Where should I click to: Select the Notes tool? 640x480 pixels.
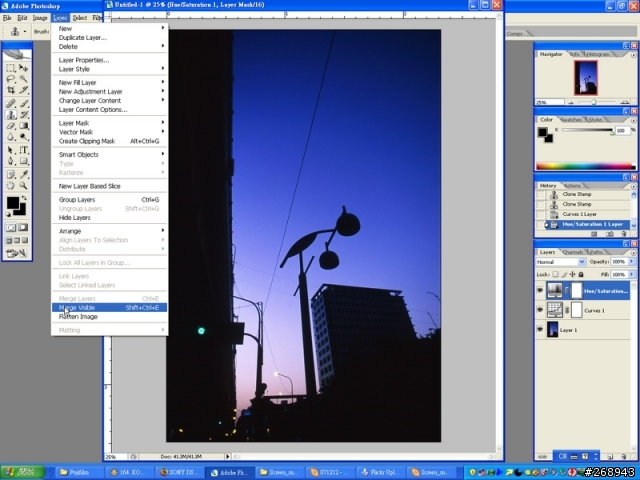click(x=11, y=175)
